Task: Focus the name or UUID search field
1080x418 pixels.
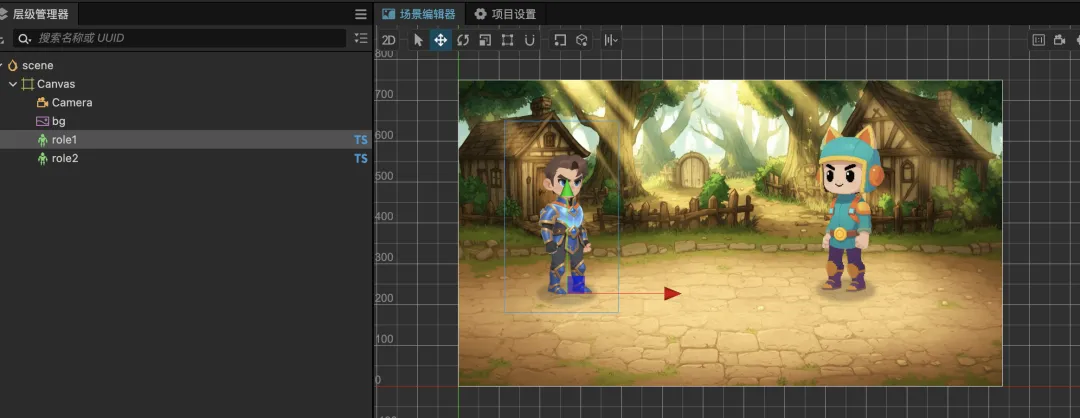Action: click(x=179, y=39)
